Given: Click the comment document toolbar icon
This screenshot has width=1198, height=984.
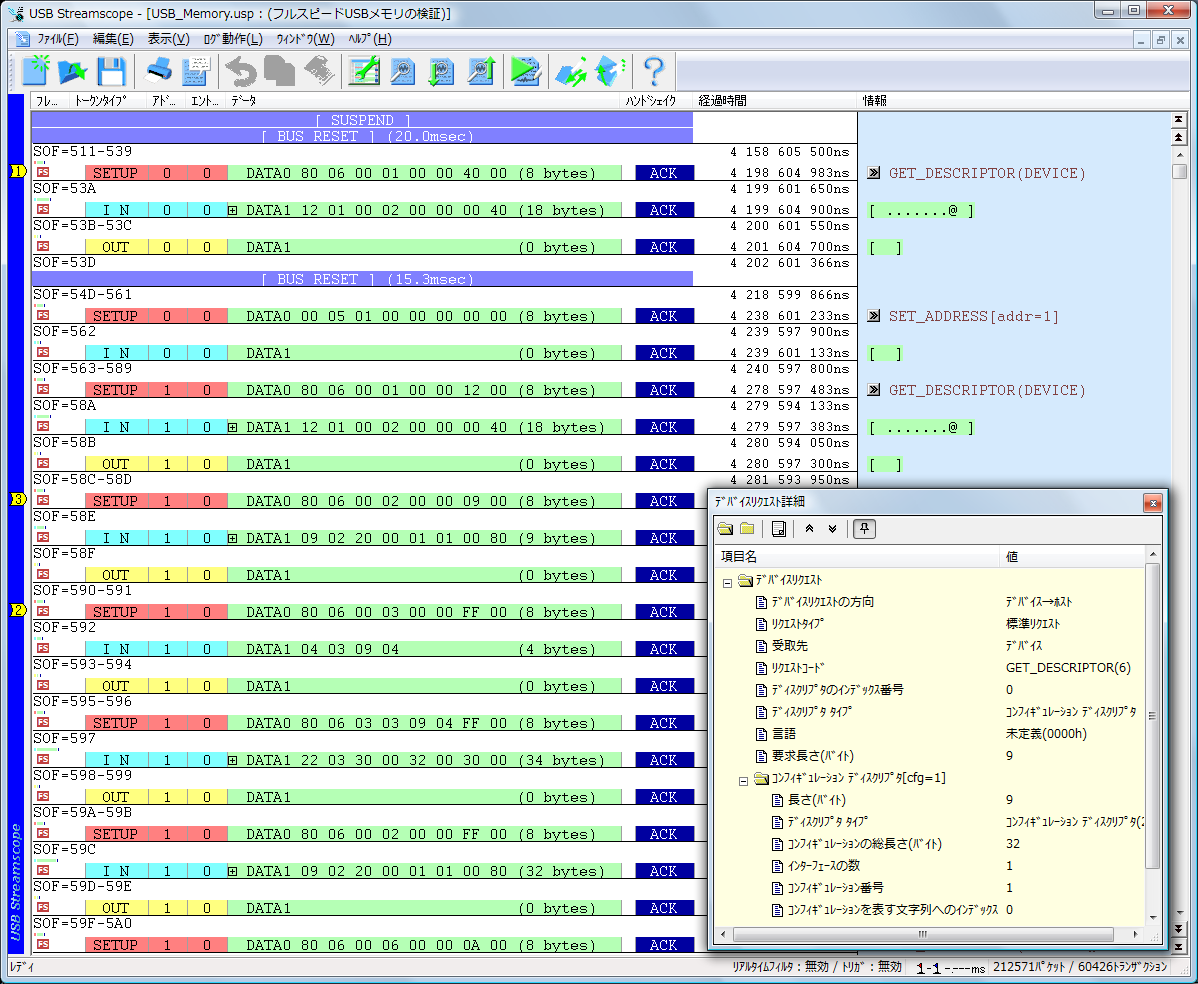Looking at the screenshot, I should pos(196,71).
